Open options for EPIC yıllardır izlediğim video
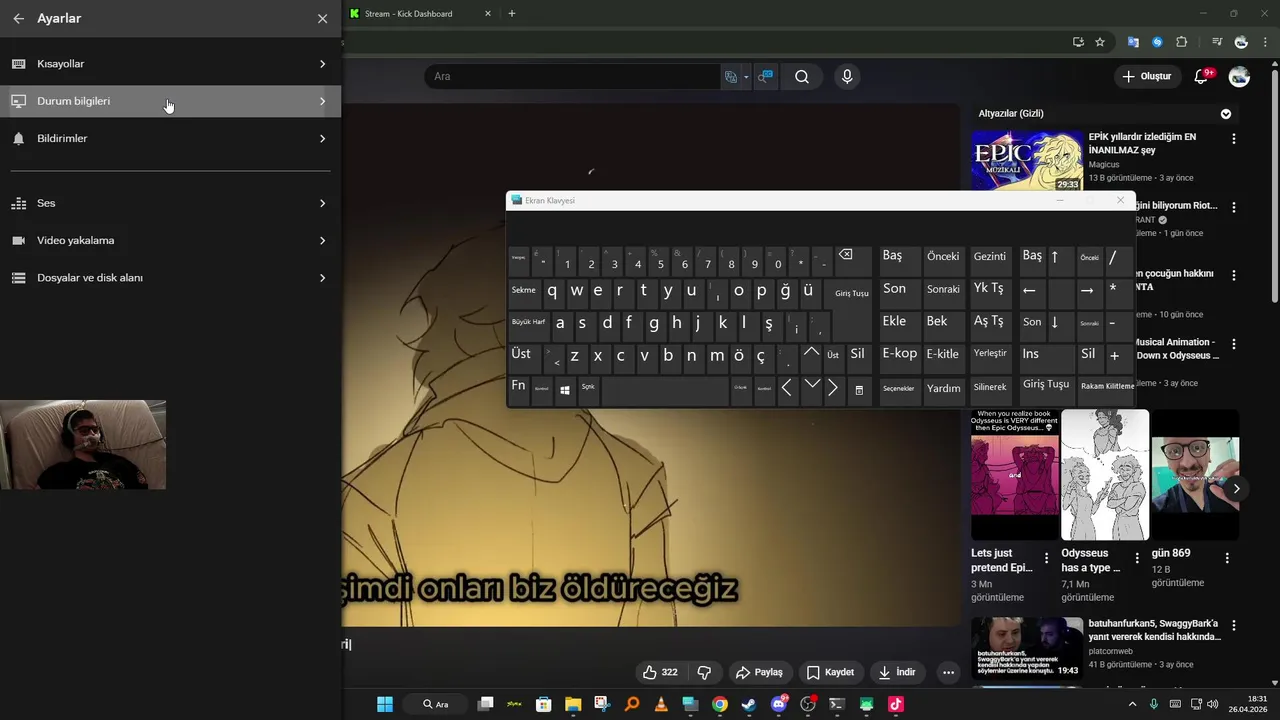The width and height of the screenshot is (1280, 720). click(x=1234, y=139)
